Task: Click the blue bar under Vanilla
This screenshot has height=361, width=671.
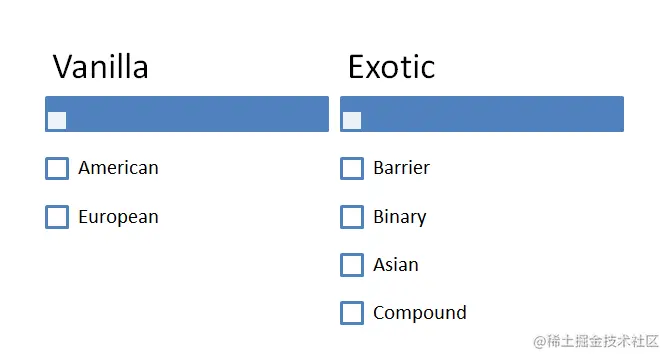Action: (x=187, y=114)
